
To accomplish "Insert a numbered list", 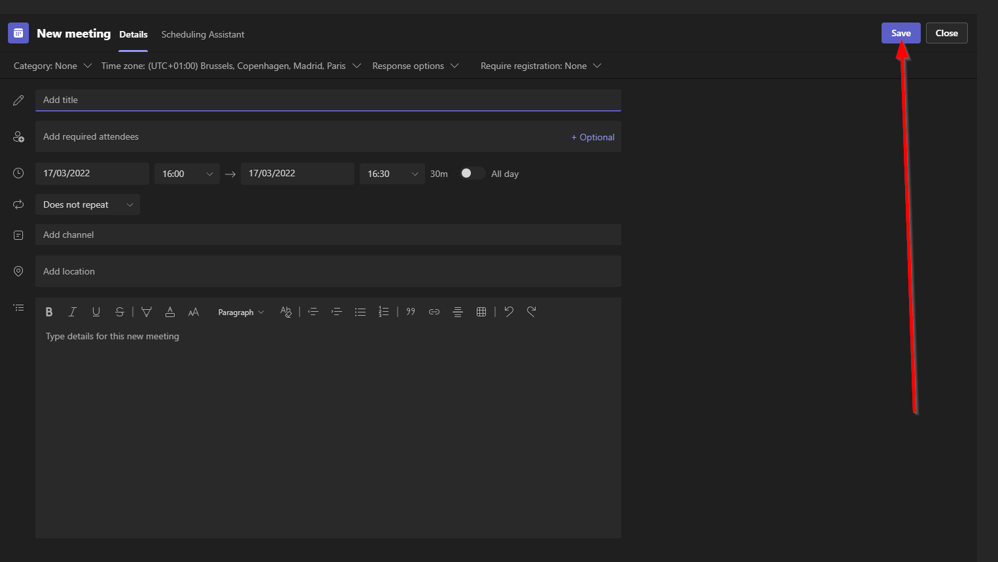I will coord(384,312).
